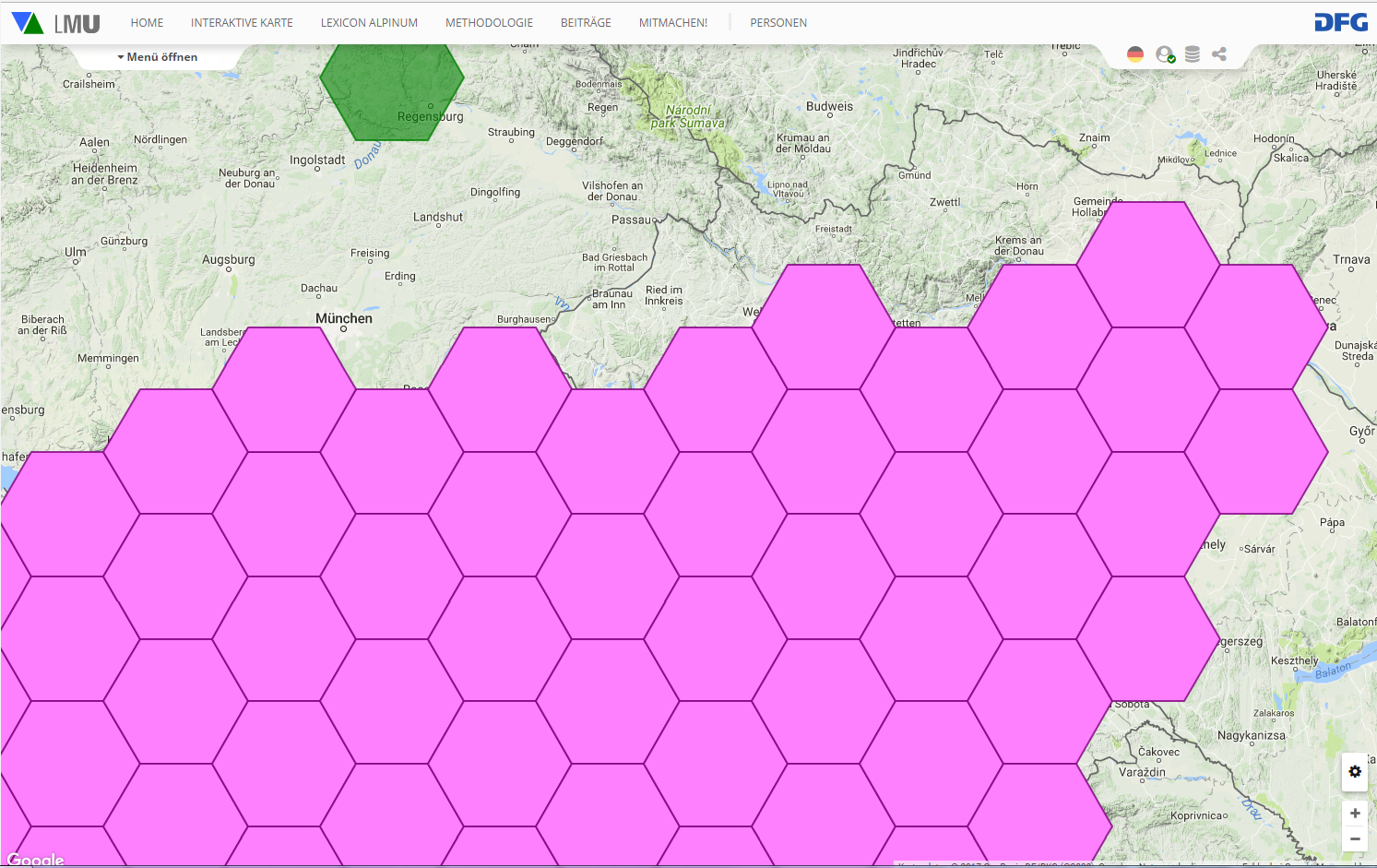
Task: Open the user account icon
Action: 1165,54
